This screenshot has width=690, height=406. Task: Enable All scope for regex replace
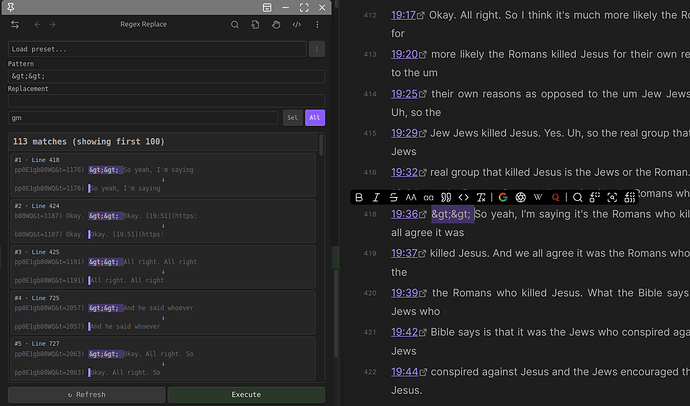point(315,117)
